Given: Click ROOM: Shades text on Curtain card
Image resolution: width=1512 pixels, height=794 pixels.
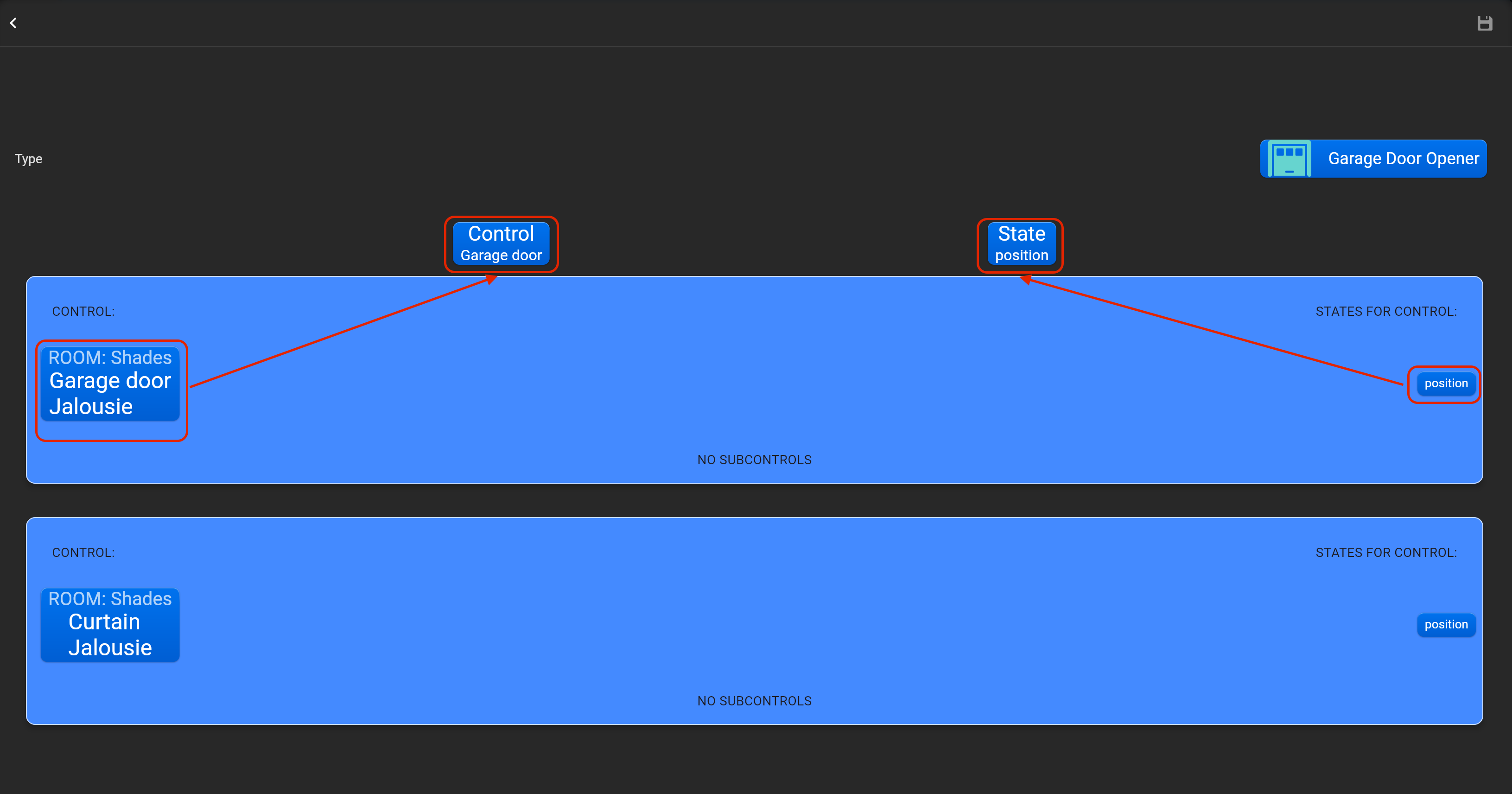Looking at the screenshot, I should click(110, 598).
